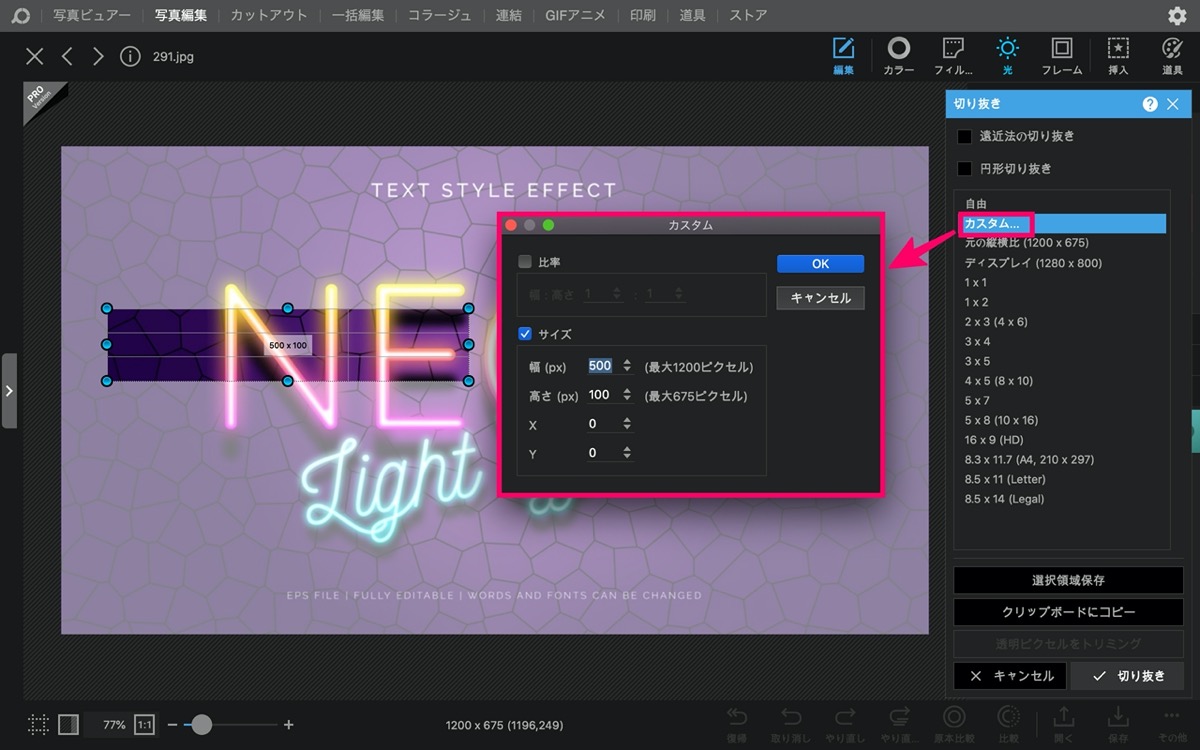
Task: Open help for the 切り抜き panel
Action: 1150,104
